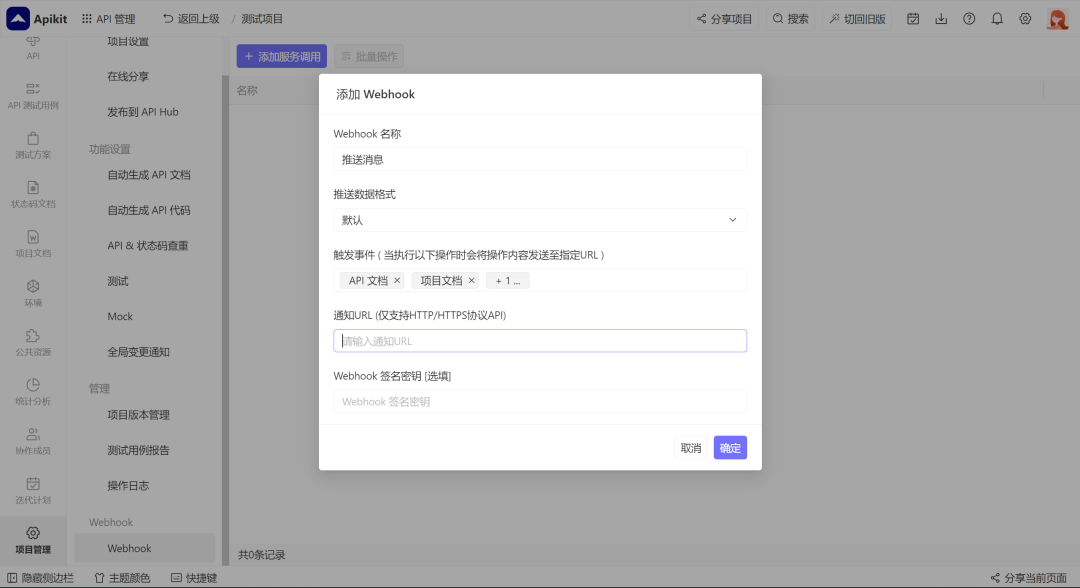Open the 推送数据格式 dropdown showing 默认
Screen dimensions: 1080x588
coord(540,219)
